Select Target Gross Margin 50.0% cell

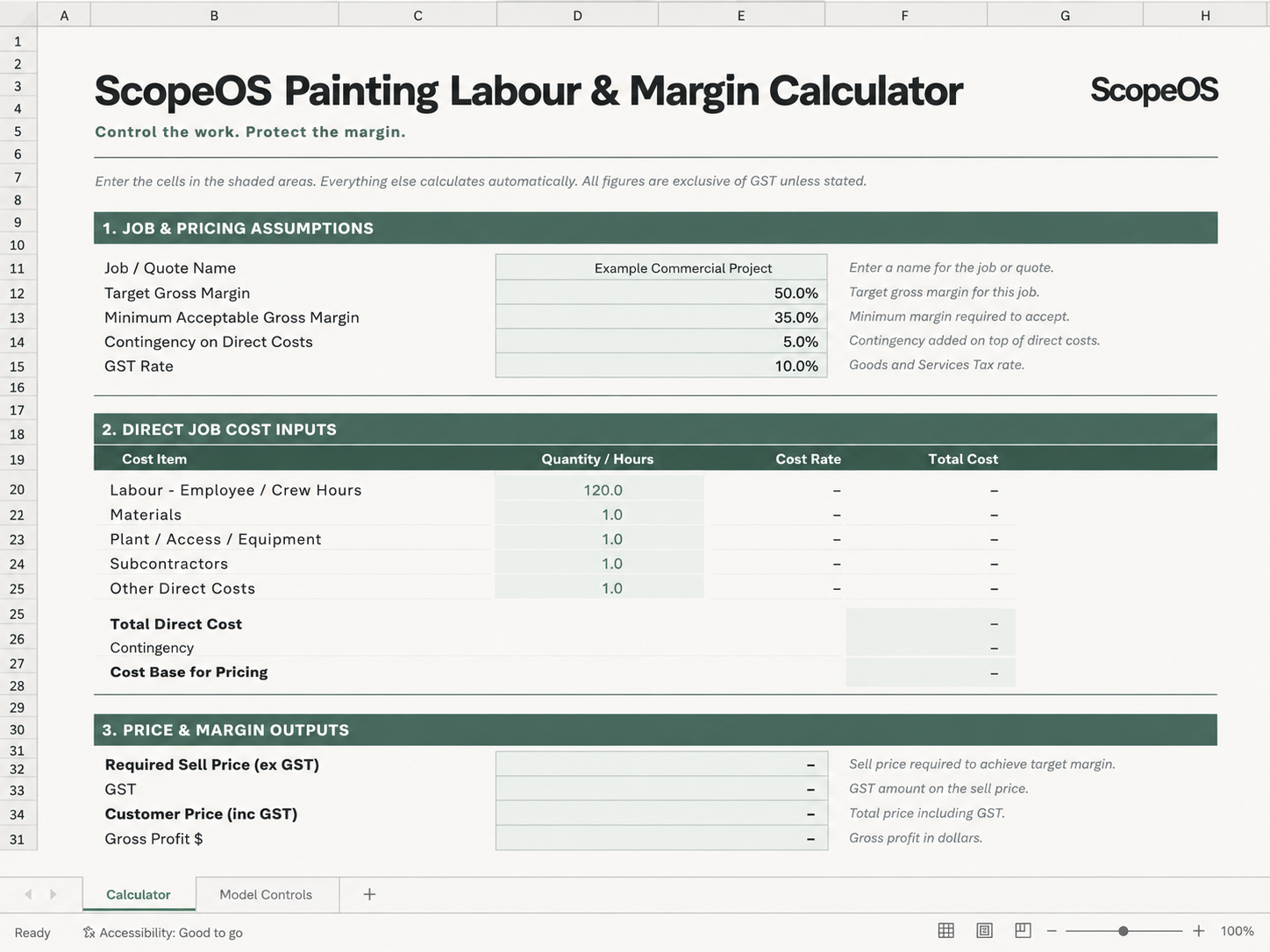pyautogui.click(x=661, y=292)
